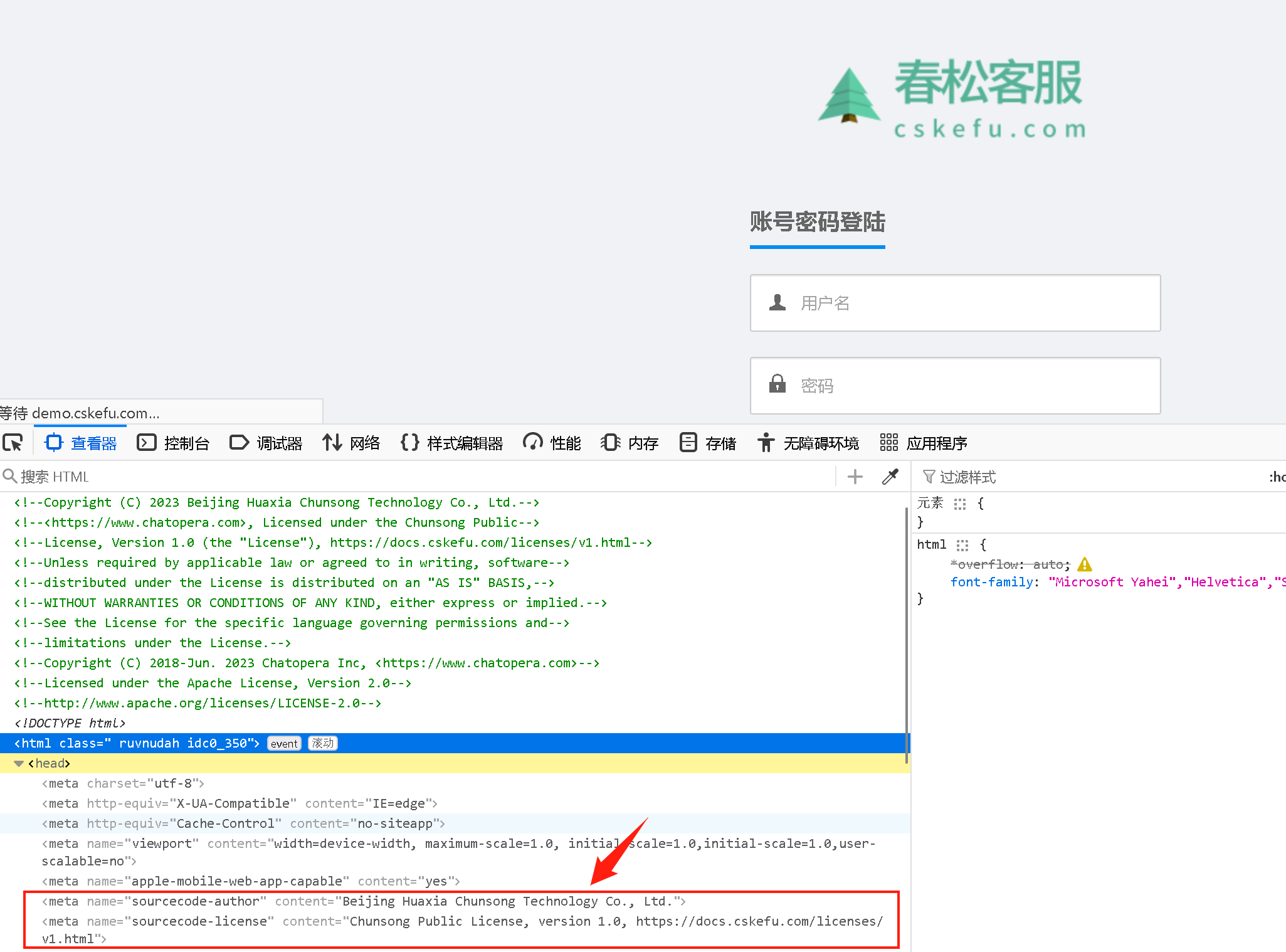
Task: Click the filter funnel icon in styles
Action: click(929, 477)
